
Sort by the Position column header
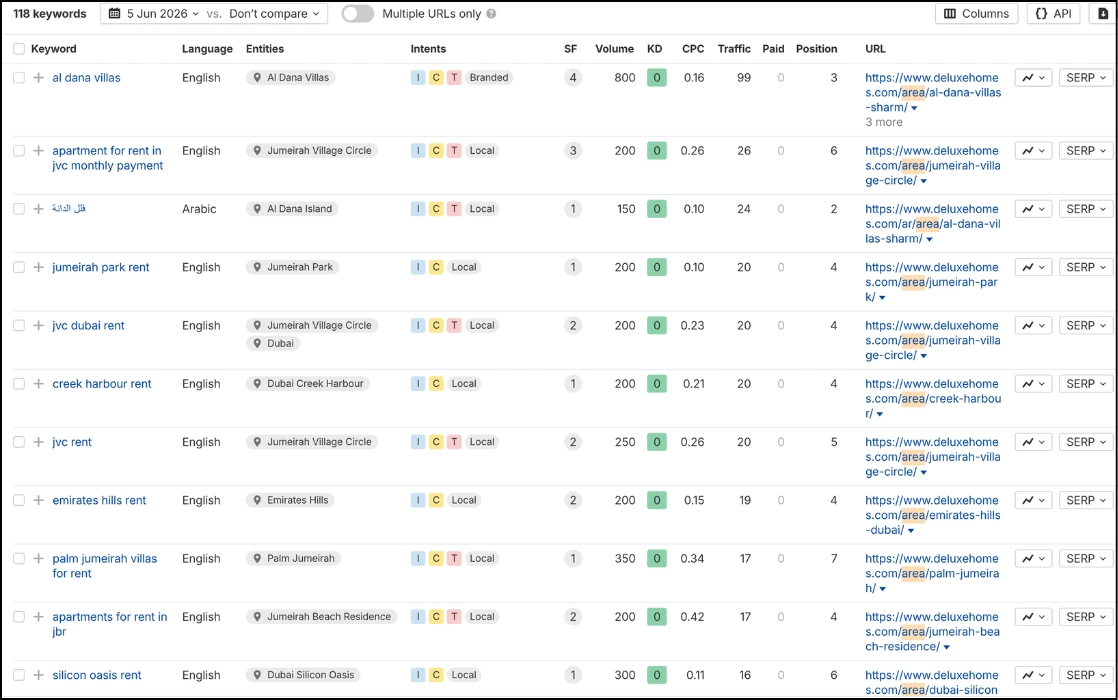point(816,49)
